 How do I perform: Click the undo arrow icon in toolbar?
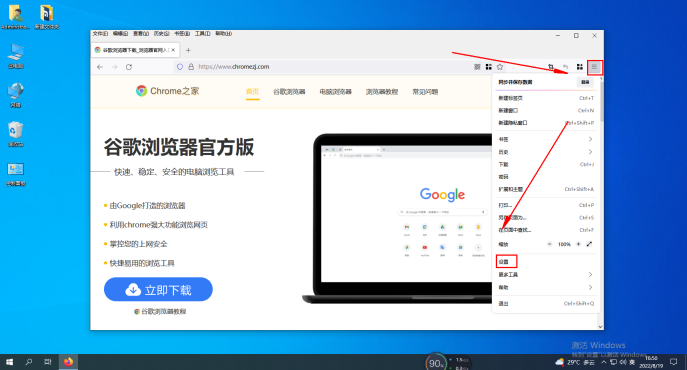click(565, 67)
